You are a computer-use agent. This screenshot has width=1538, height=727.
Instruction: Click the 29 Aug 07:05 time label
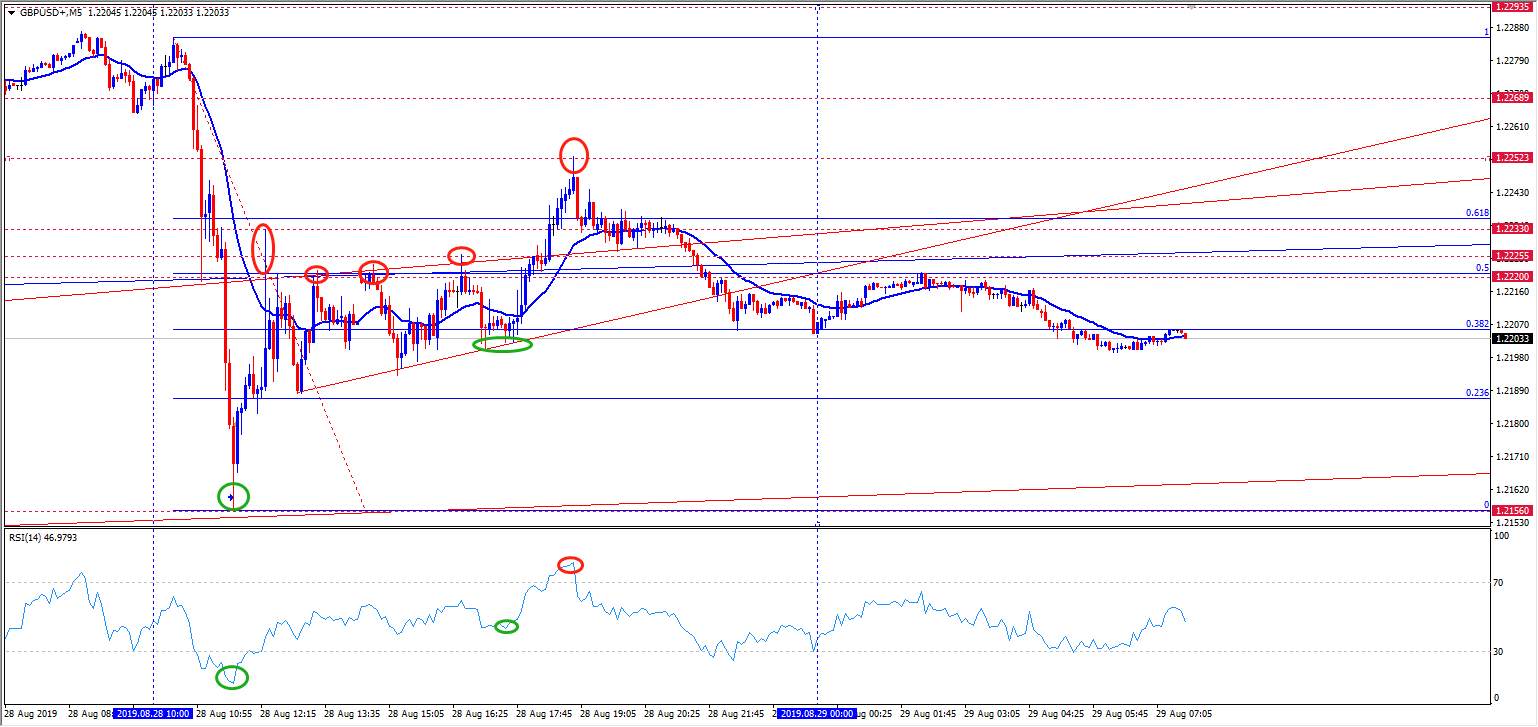pos(1184,715)
